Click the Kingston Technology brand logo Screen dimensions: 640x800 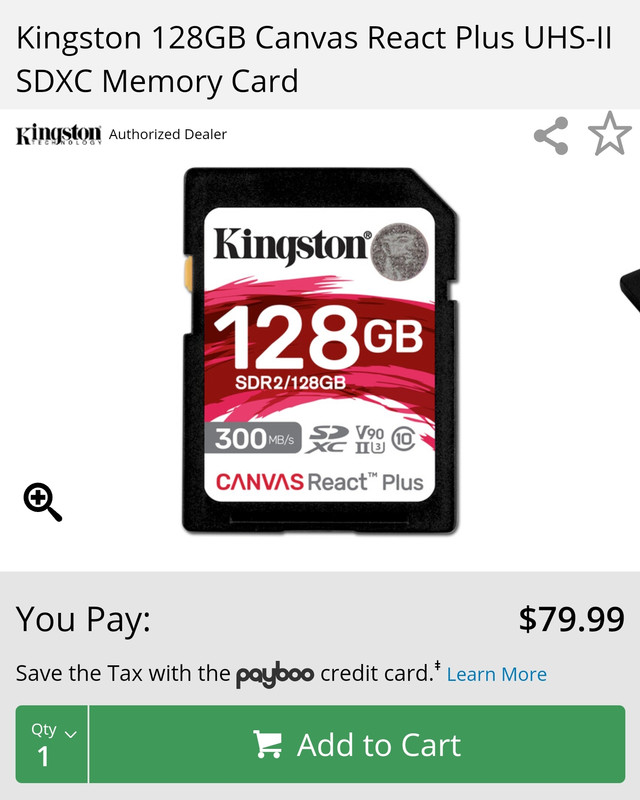[x=59, y=134]
